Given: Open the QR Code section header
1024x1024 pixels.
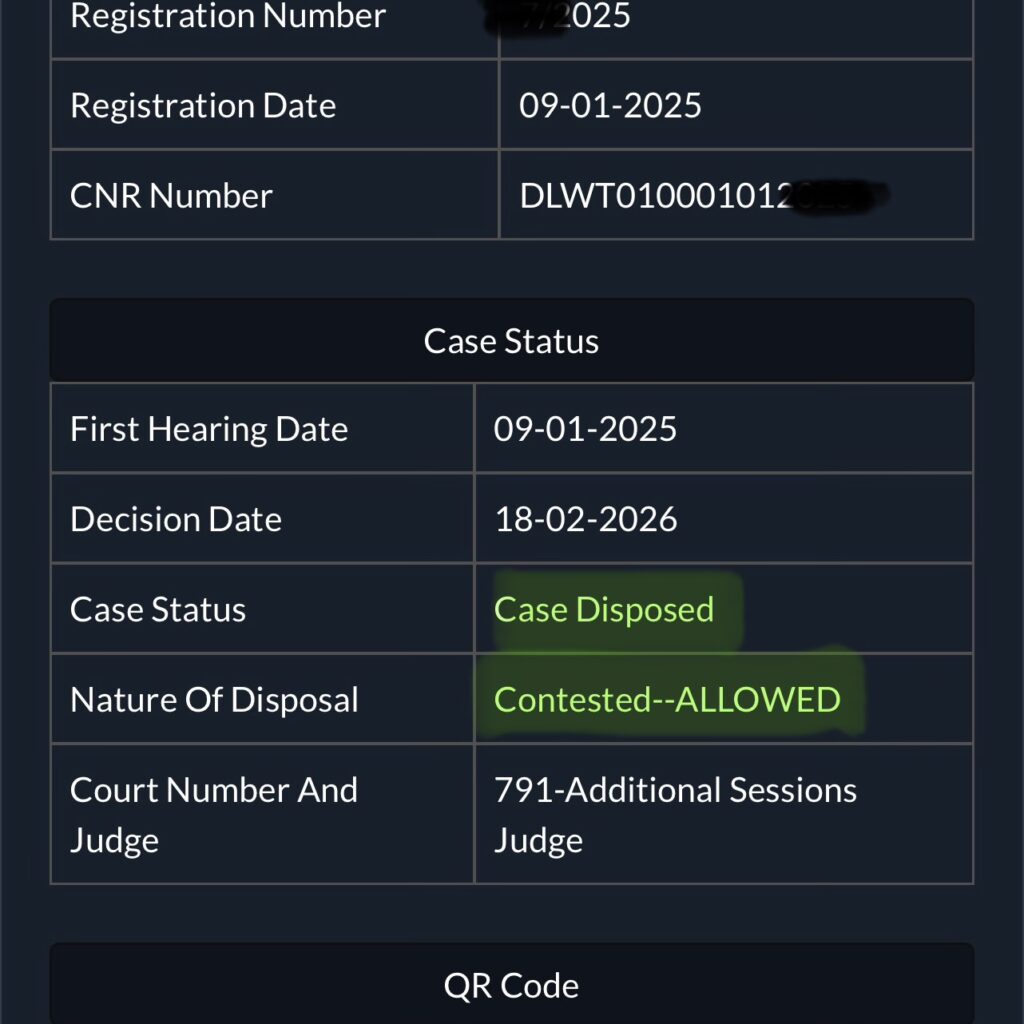Looking at the screenshot, I should point(511,986).
